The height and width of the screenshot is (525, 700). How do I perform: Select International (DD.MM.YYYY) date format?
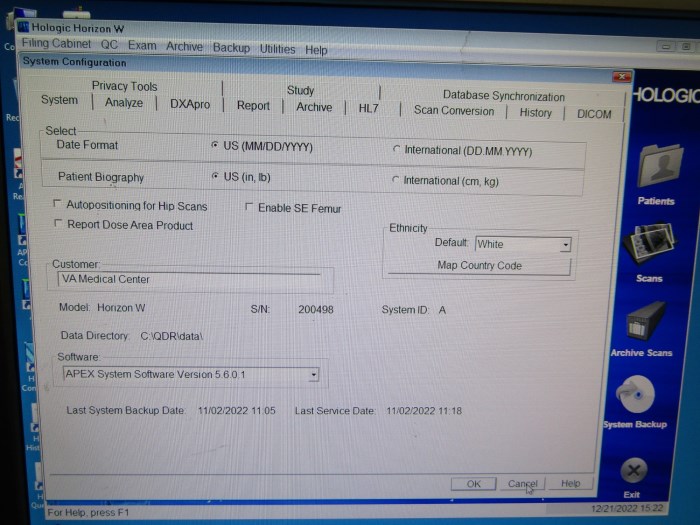[397, 150]
